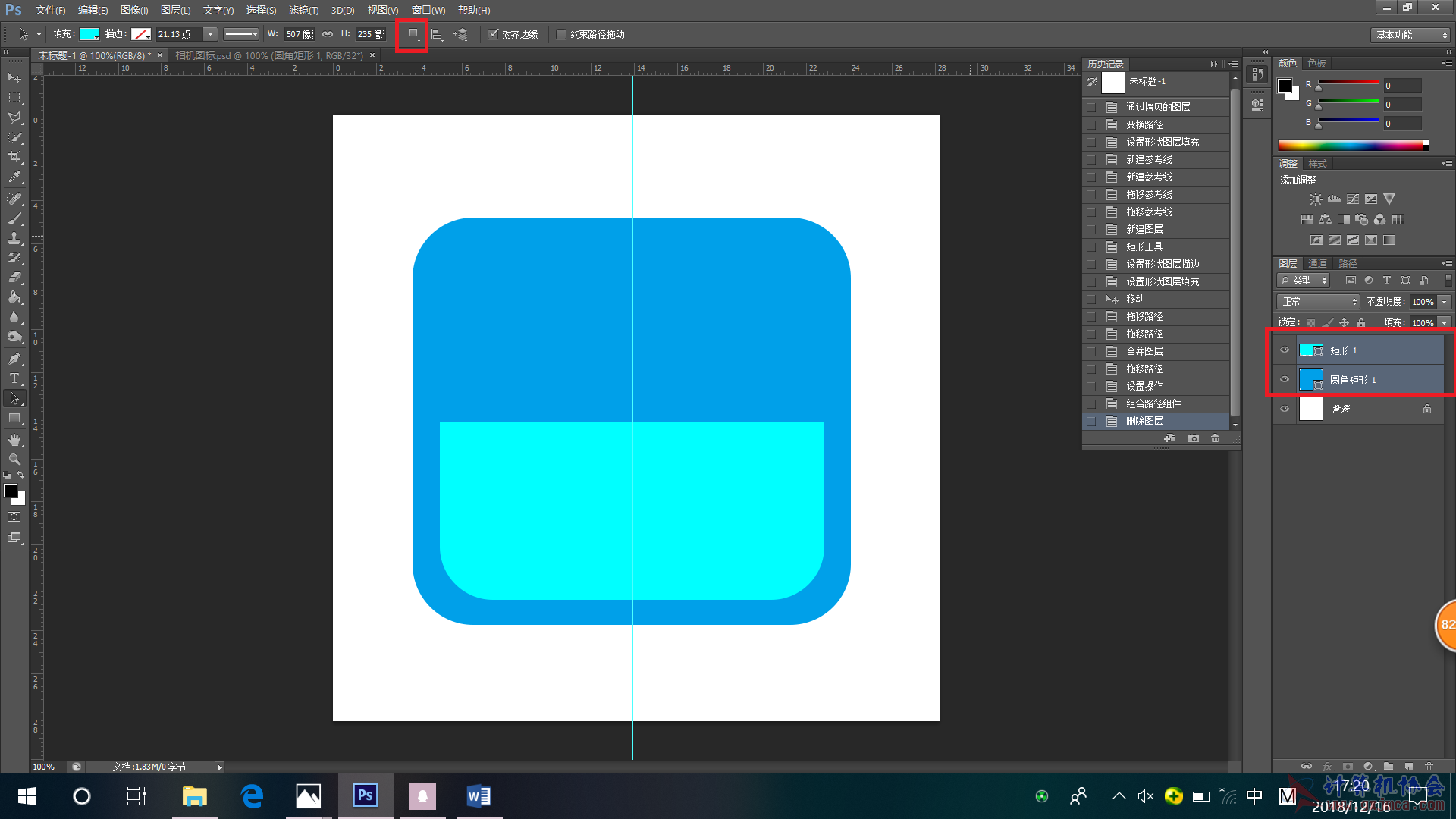The height and width of the screenshot is (819, 1456).
Task: Select the Hand tool
Action: click(x=14, y=440)
